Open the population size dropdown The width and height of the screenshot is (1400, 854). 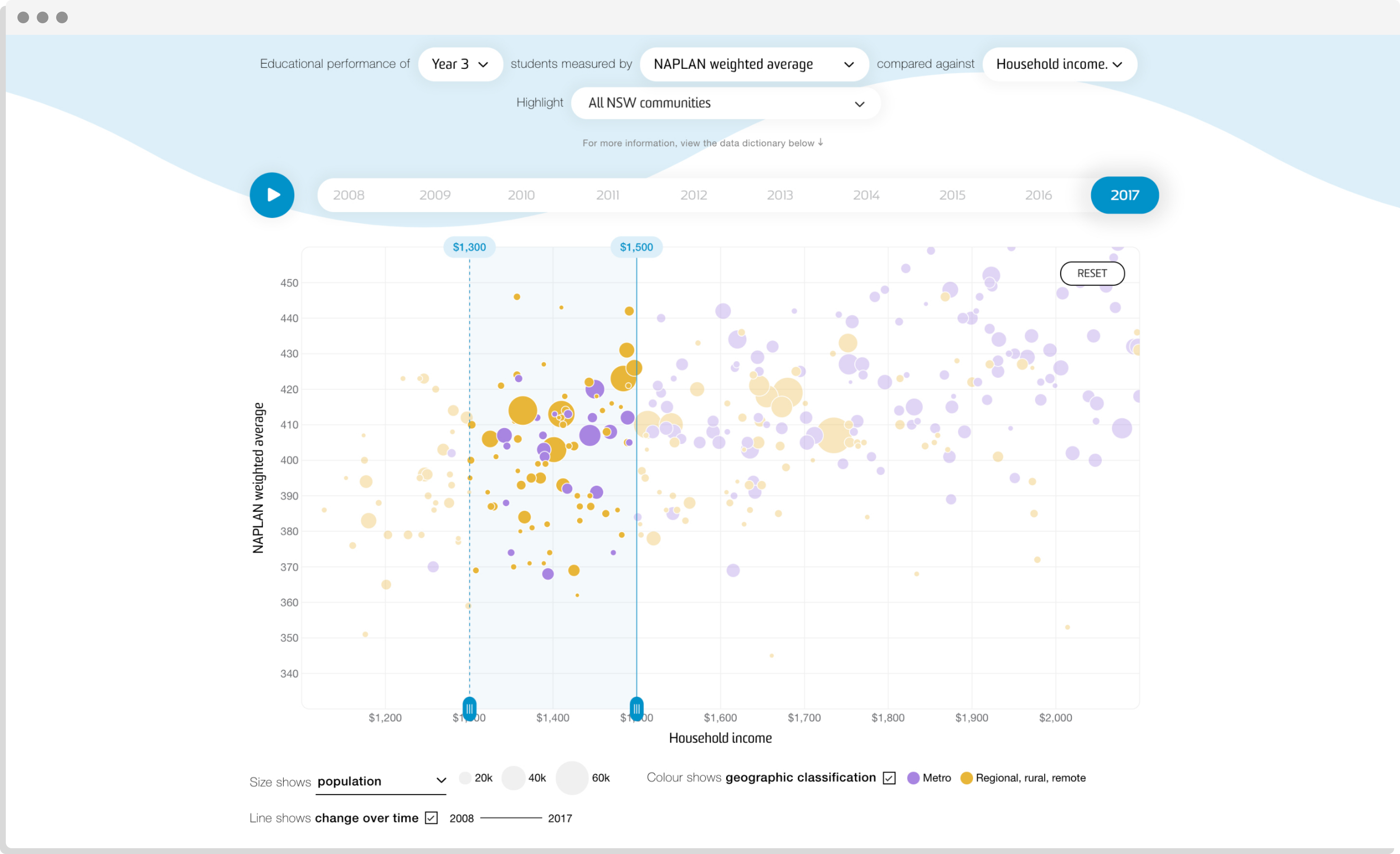381,781
